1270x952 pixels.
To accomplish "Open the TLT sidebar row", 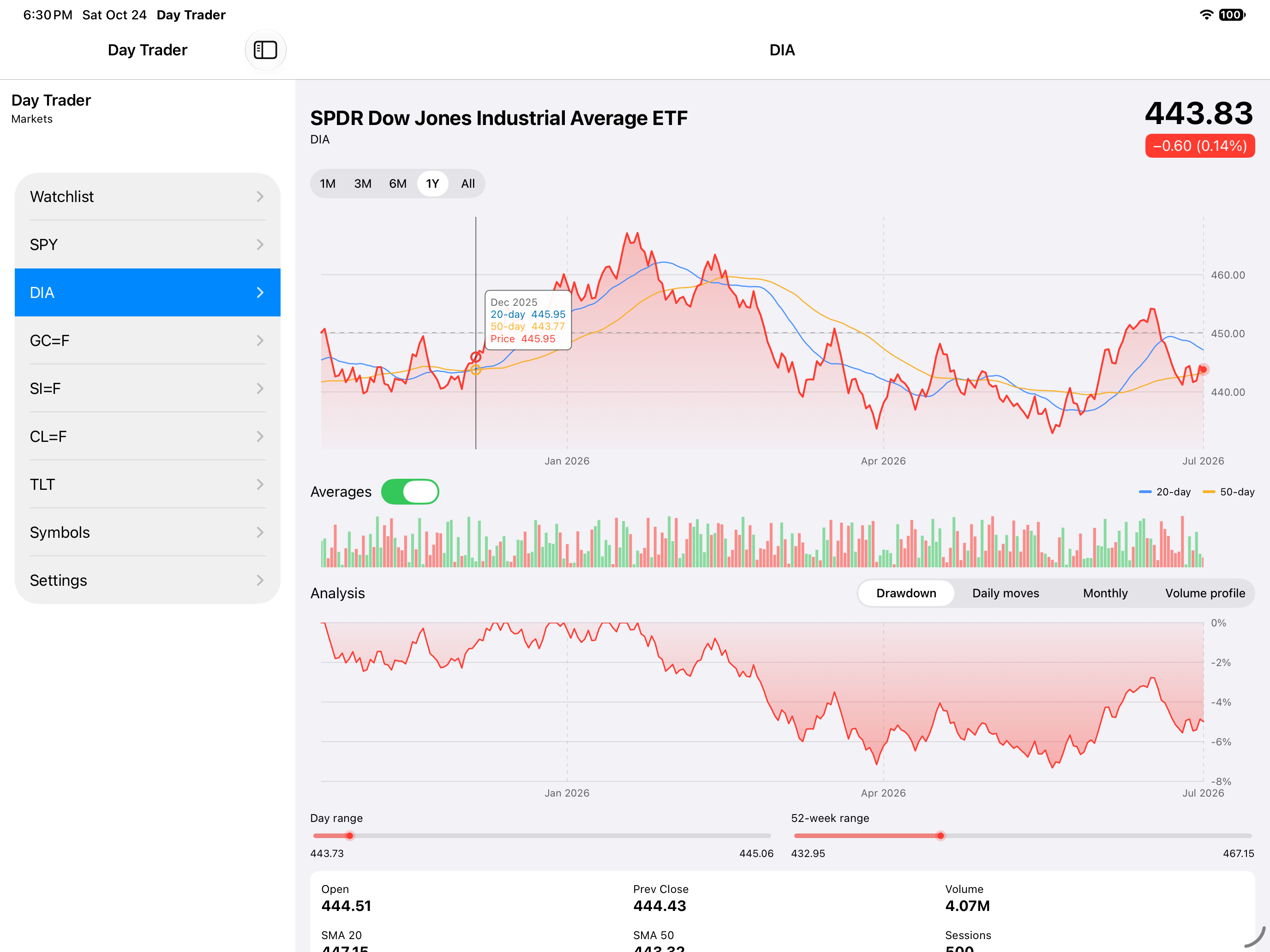I will click(x=148, y=484).
